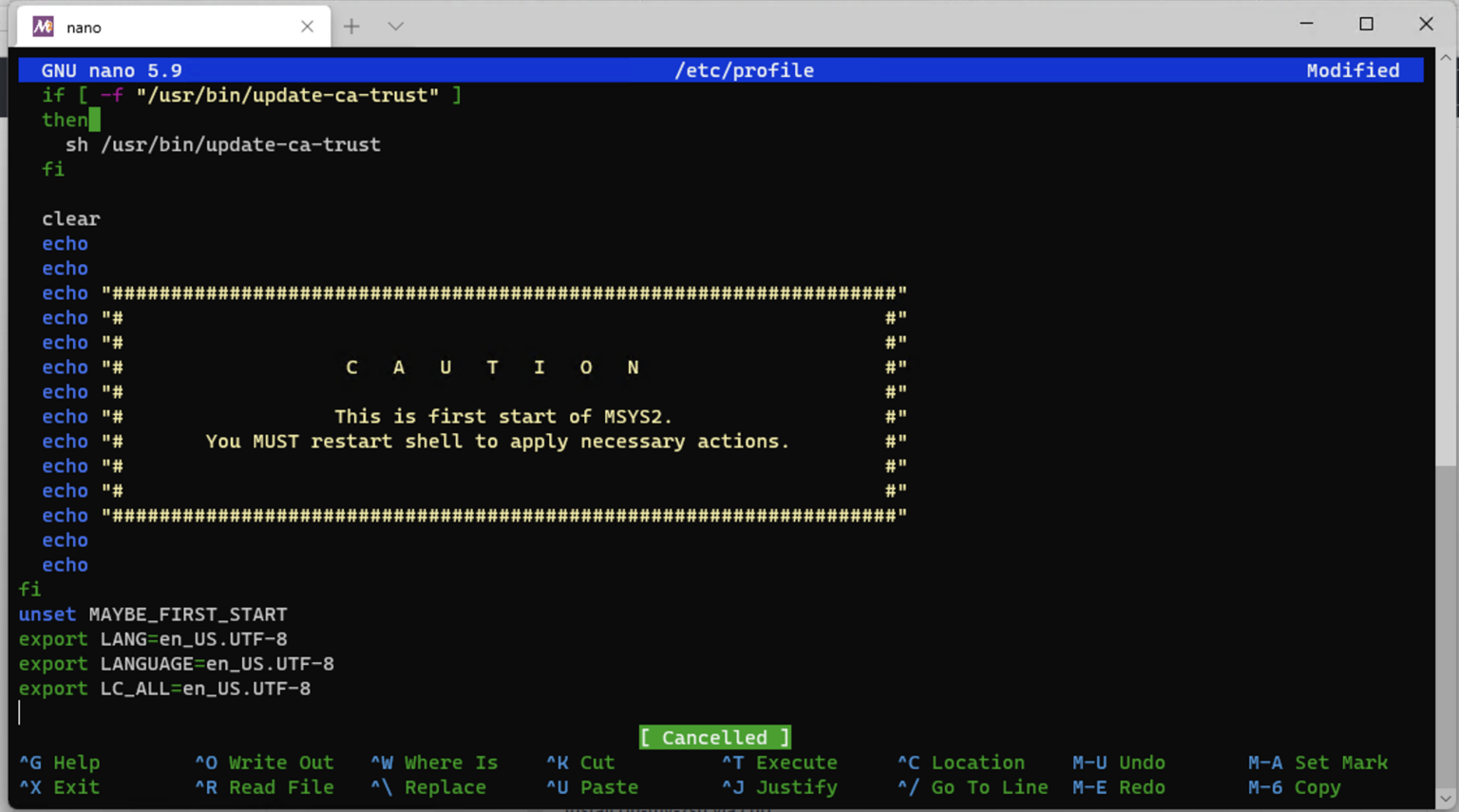1459x812 pixels.
Task: Close the nano tab
Action: pyautogui.click(x=307, y=27)
